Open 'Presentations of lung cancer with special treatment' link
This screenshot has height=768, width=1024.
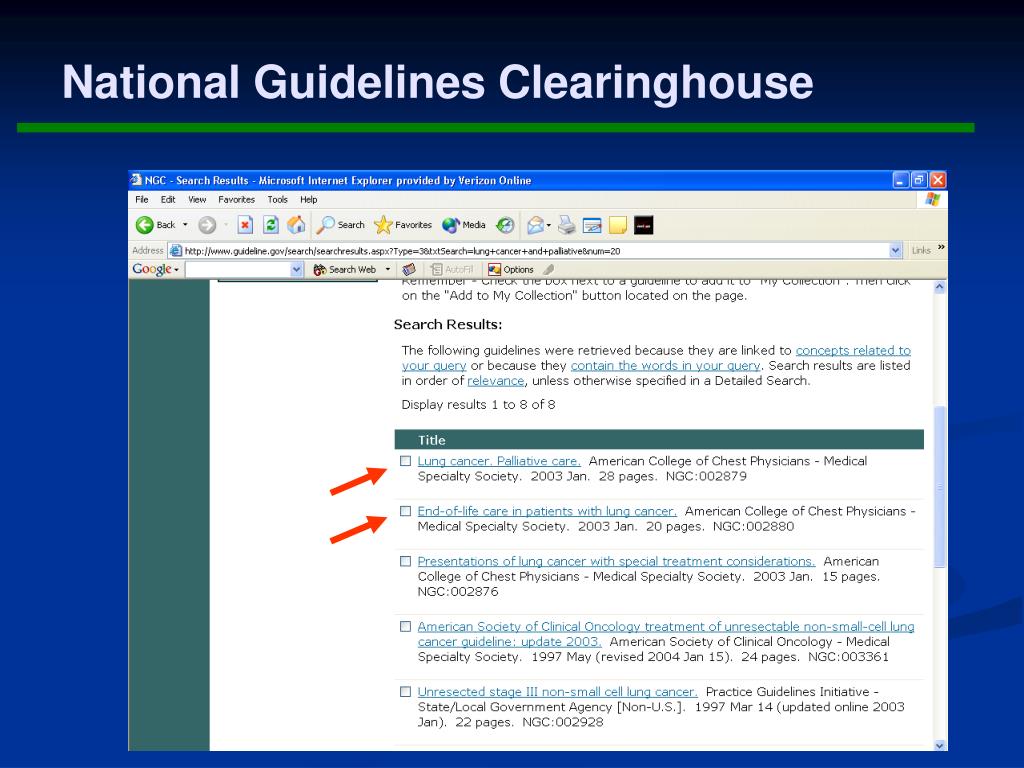pos(616,562)
